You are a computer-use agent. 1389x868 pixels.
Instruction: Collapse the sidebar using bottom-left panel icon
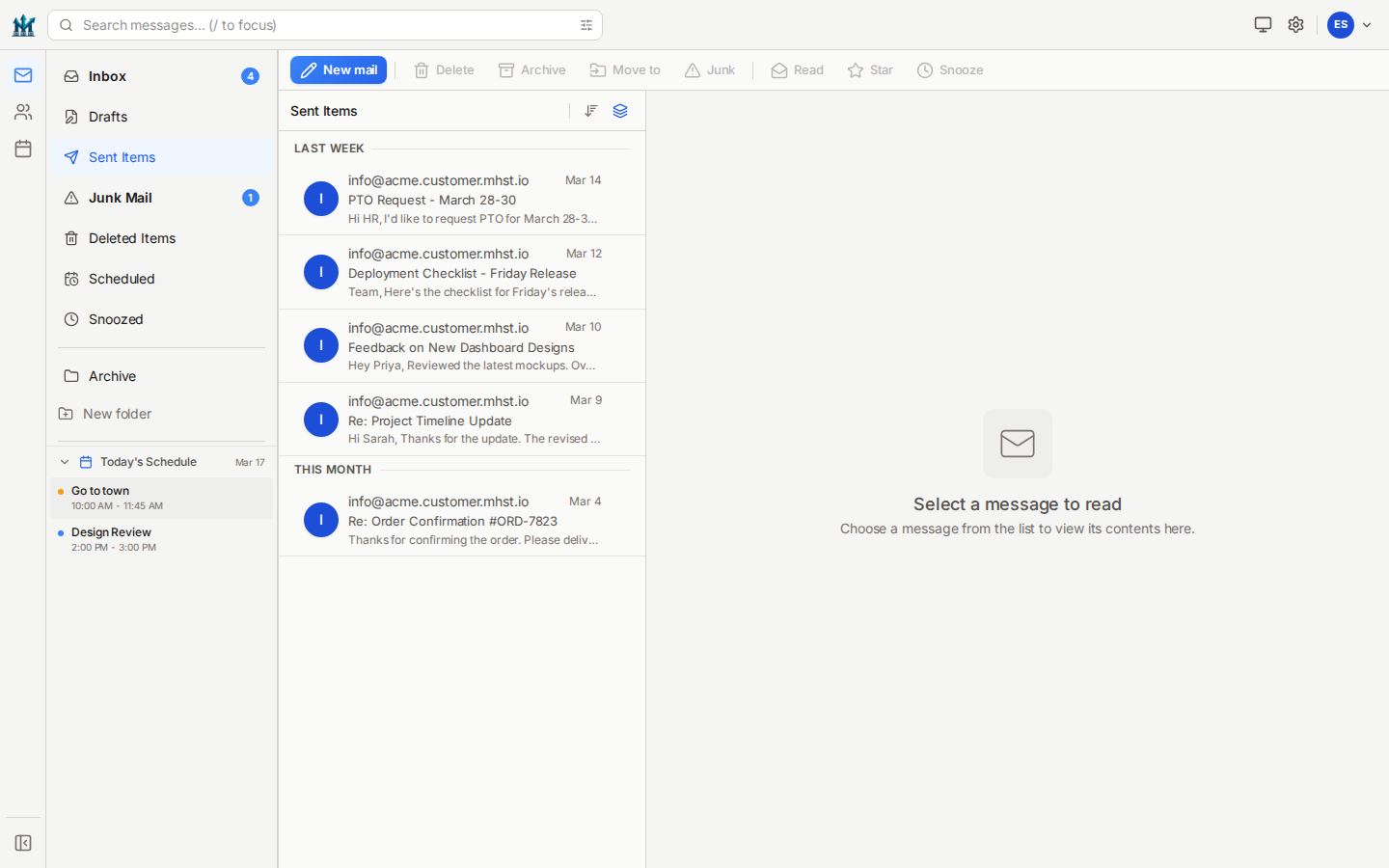(x=23, y=843)
